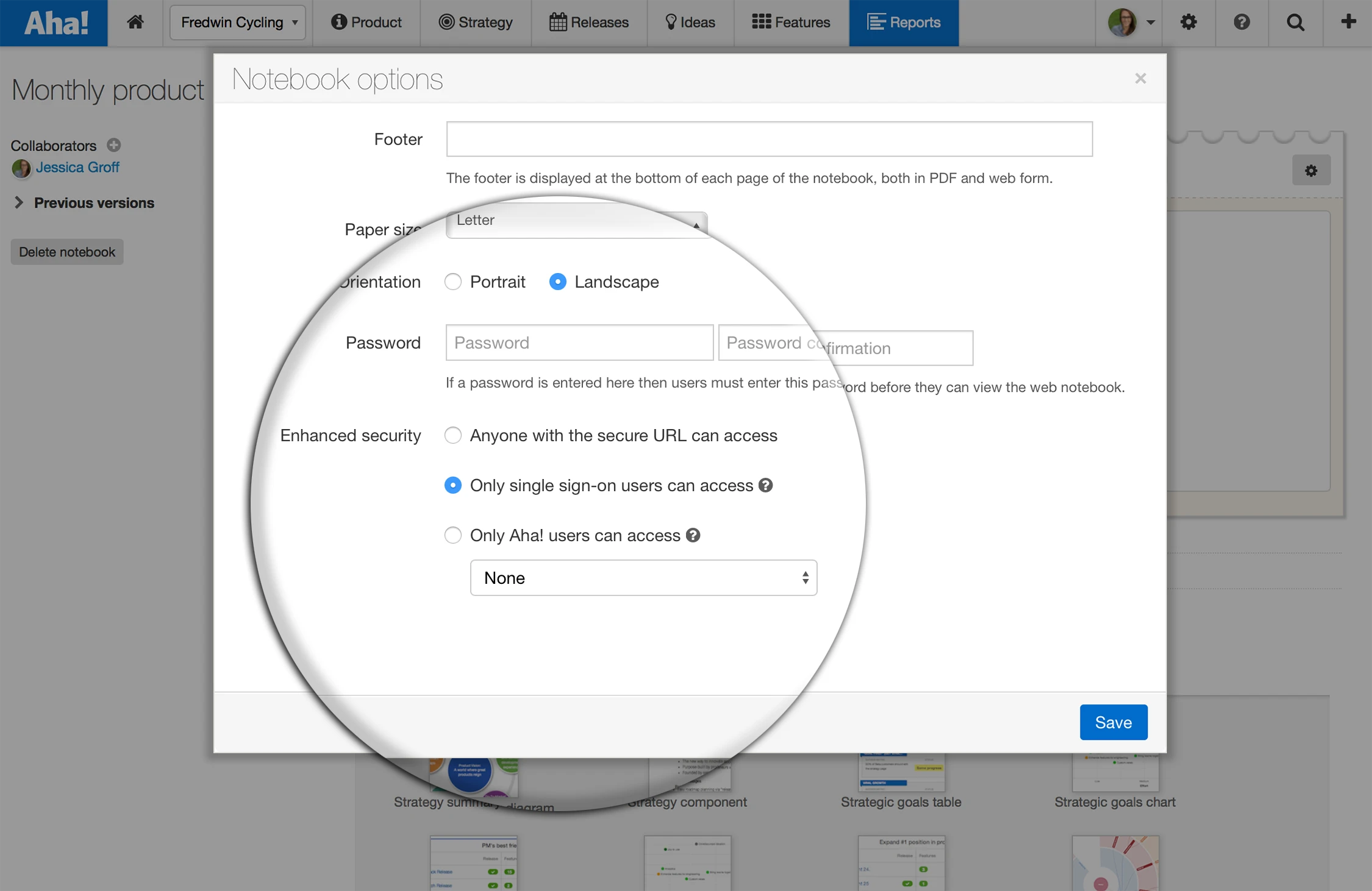The width and height of the screenshot is (1372, 891).
Task: Open search with the magnifier icon
Action: point(1295,23)
